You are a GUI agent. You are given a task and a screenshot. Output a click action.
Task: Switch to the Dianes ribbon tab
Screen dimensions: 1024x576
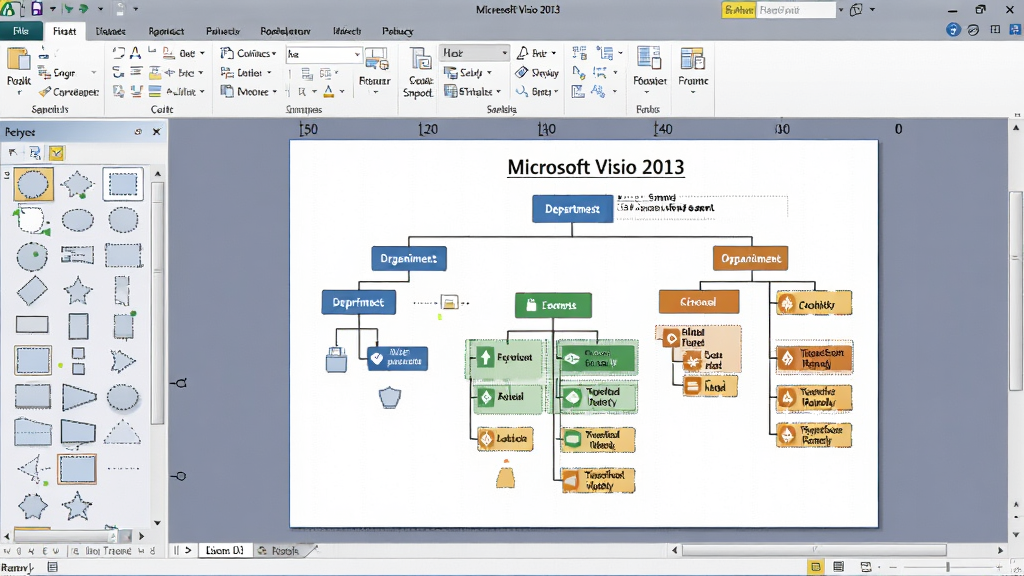(110, 31)
